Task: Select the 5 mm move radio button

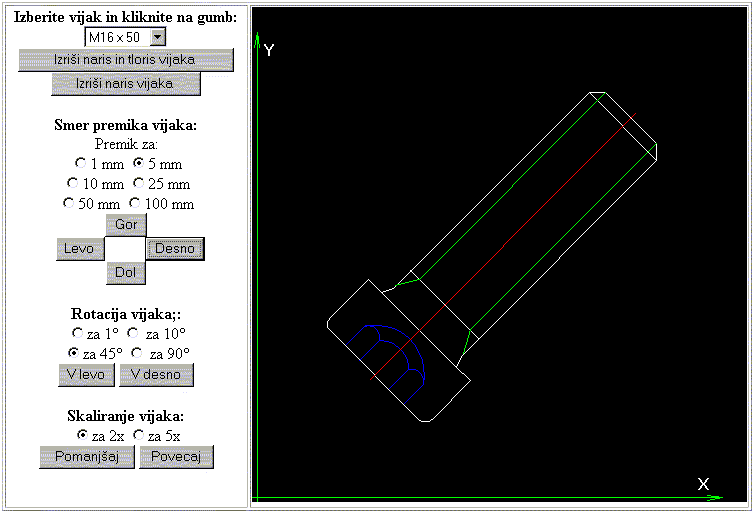Action: [x=138, y=163]
